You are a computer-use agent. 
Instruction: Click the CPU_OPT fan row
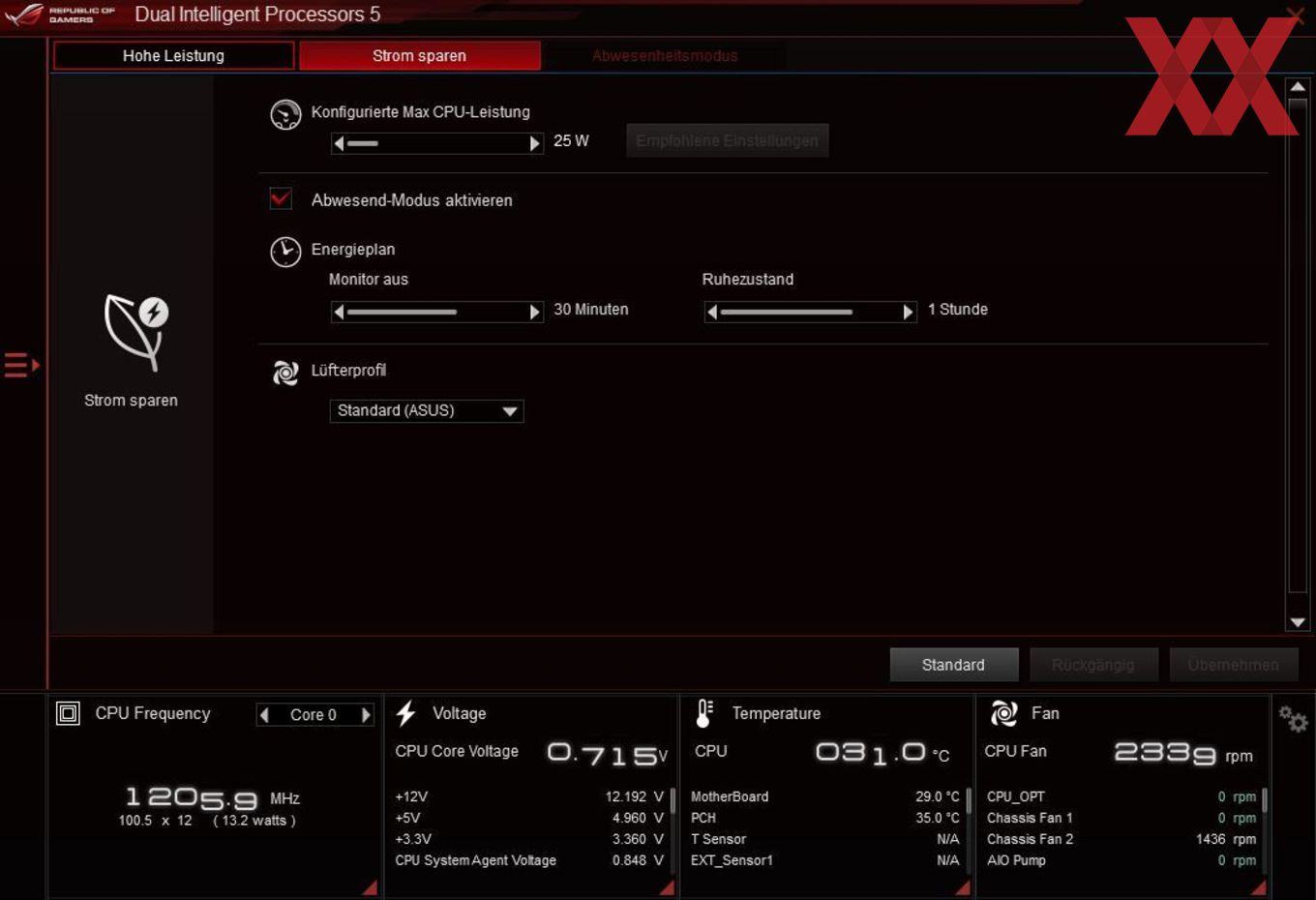pos(1122,796)
